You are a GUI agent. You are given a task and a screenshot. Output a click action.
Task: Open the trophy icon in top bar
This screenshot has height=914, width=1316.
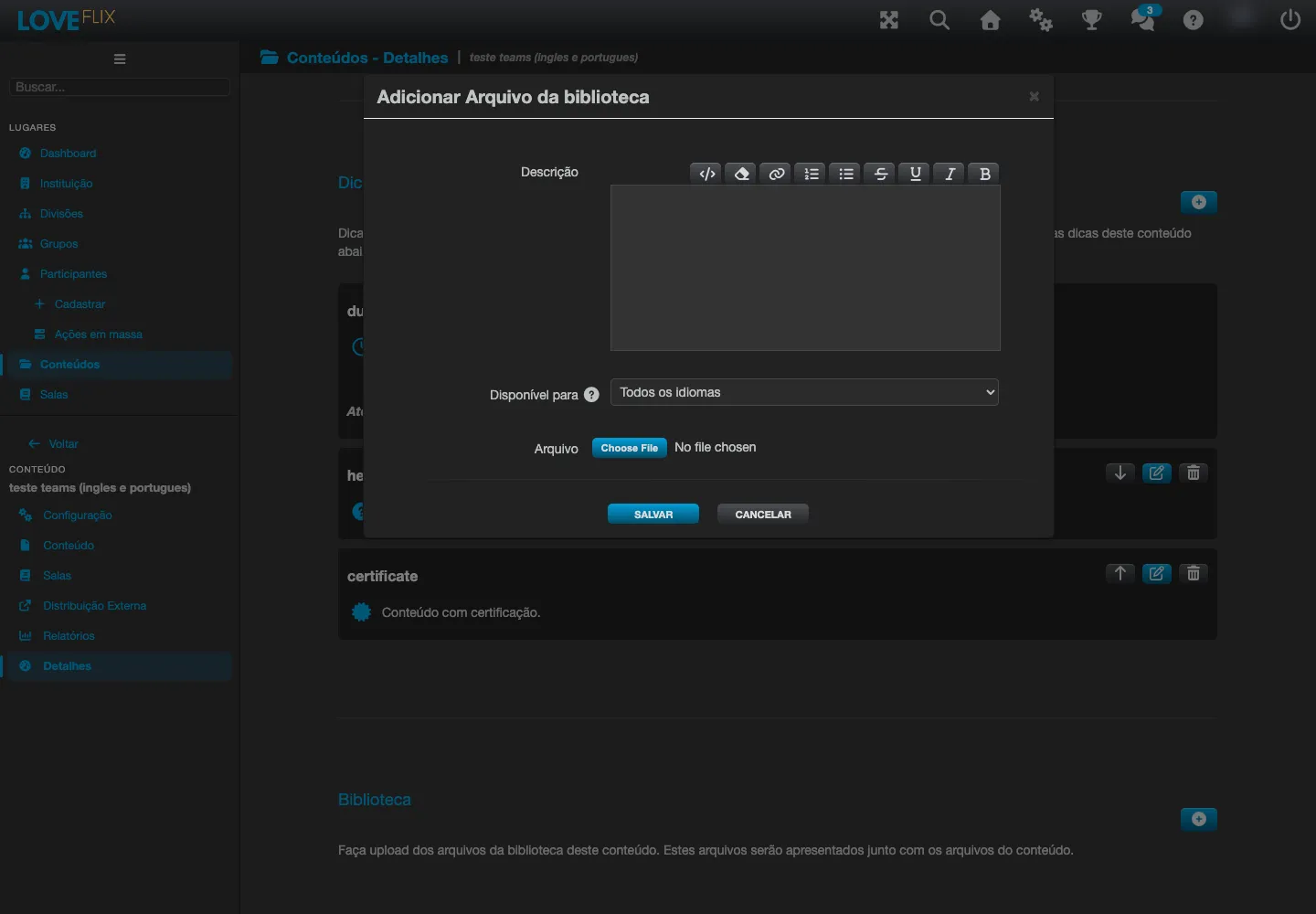[x=1092, y=20]
